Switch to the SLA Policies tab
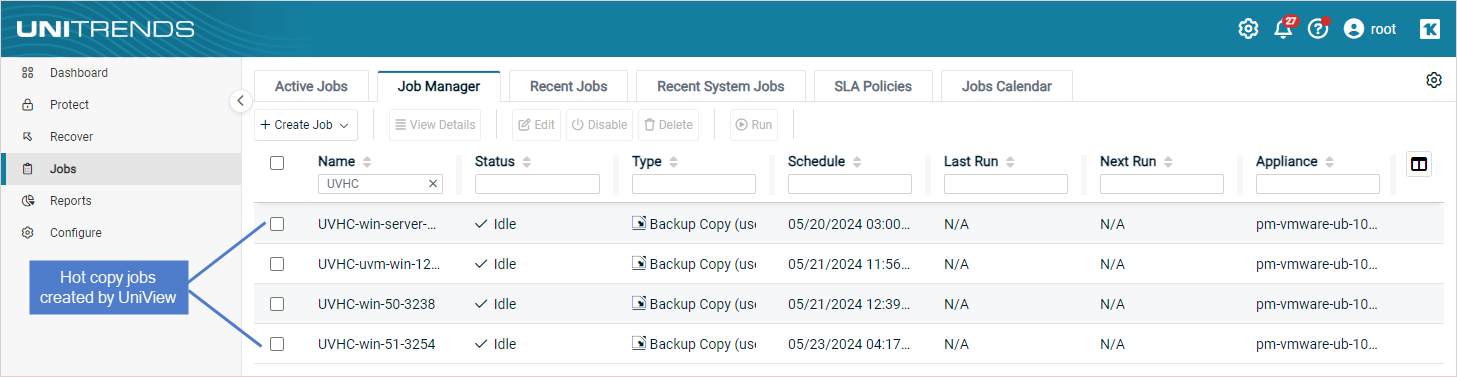The image size is (1457, 377). (x=873, y=86)
